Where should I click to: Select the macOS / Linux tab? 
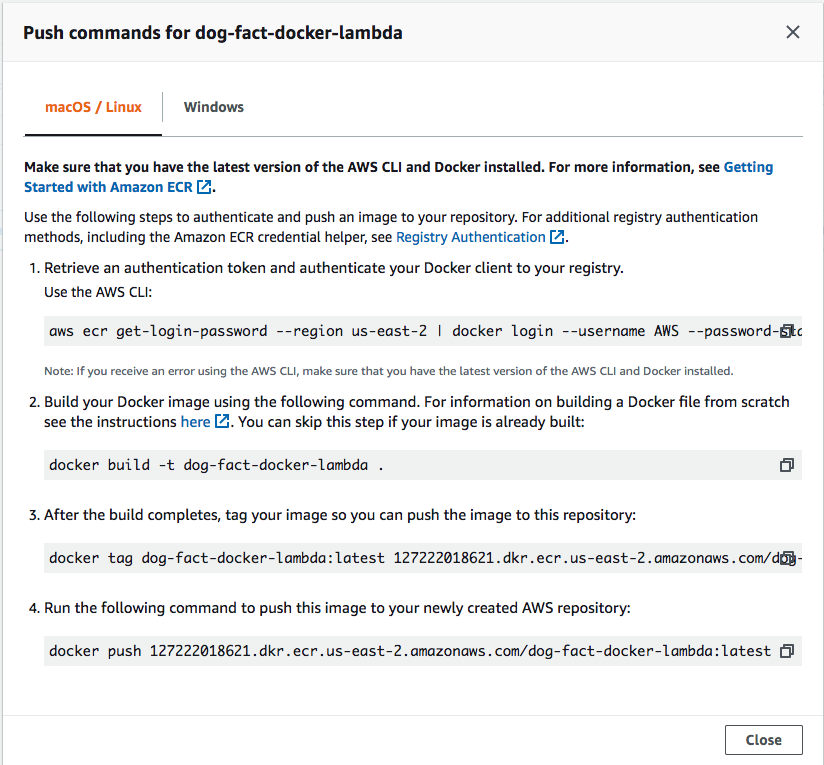click(x=93, y=107)
